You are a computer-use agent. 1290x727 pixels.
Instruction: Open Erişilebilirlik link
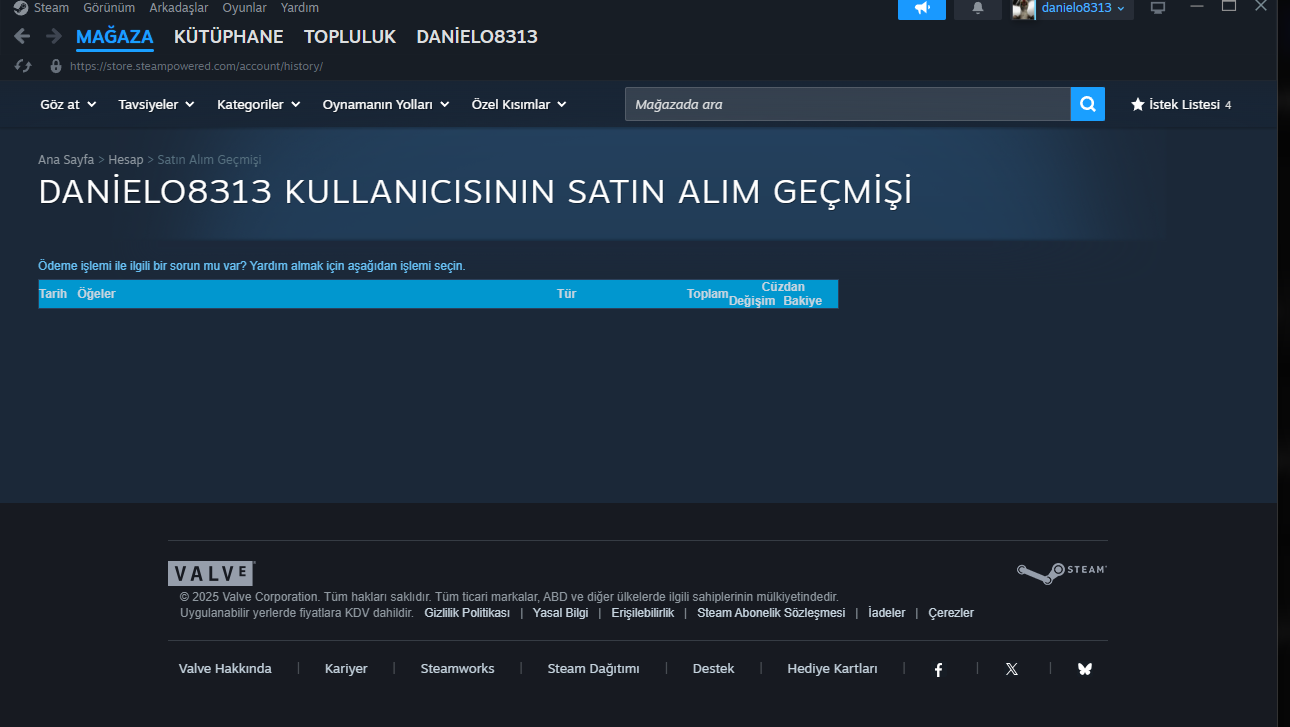click(x=642, y=613)
